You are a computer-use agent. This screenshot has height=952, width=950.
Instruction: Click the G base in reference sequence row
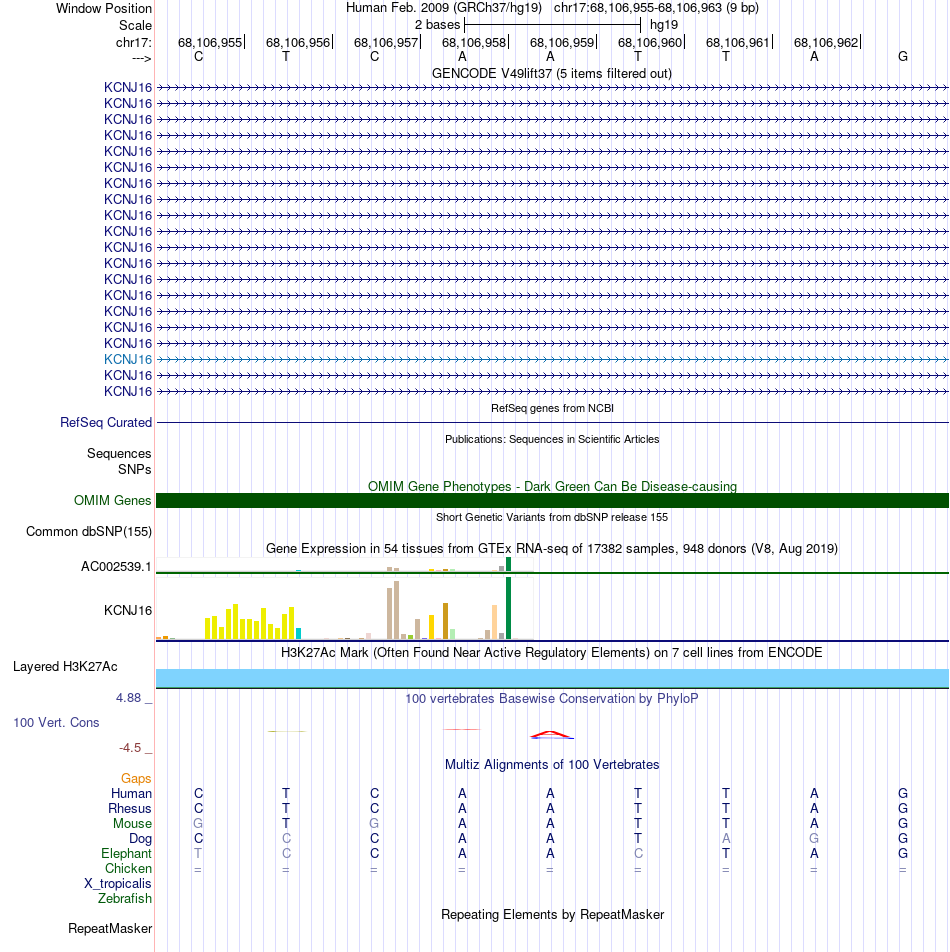click(x=903, y=56)
